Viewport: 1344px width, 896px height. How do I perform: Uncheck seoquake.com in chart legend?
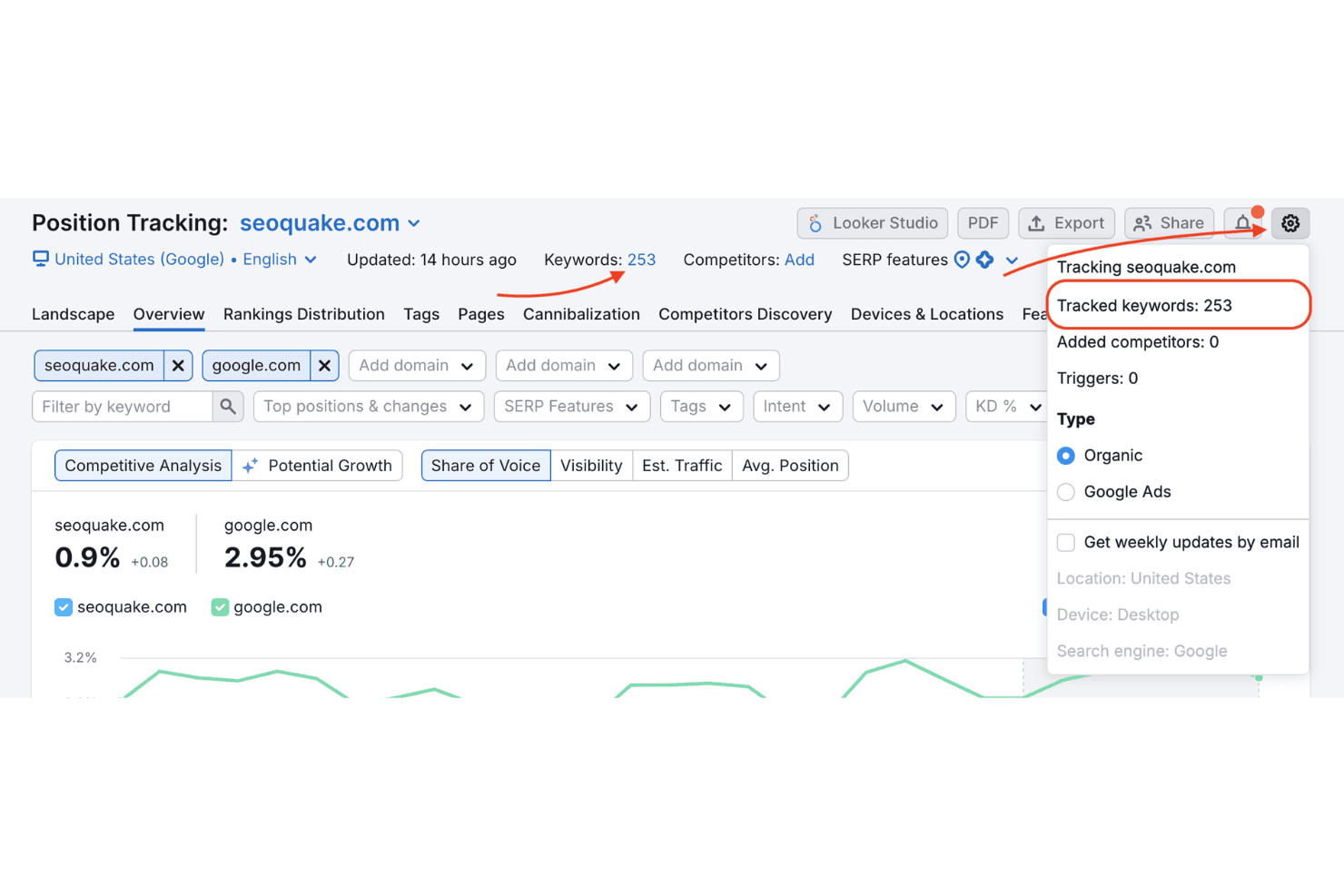click(64, 607)
